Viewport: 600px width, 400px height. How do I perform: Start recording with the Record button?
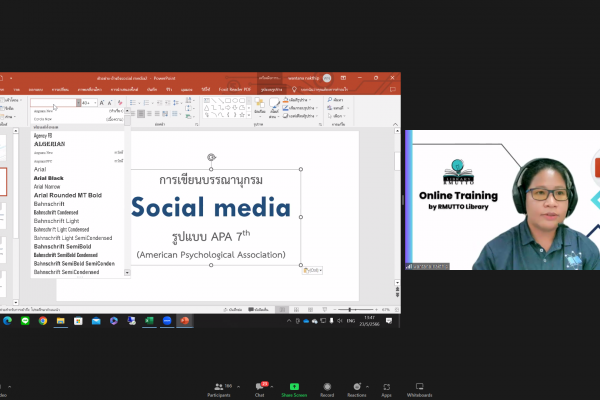327,390
